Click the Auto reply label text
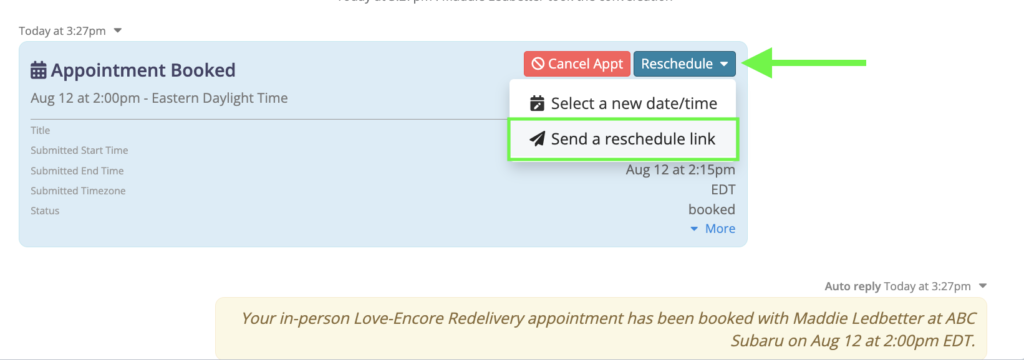Viewport: 1024px width, 360px height. (852, 286)
